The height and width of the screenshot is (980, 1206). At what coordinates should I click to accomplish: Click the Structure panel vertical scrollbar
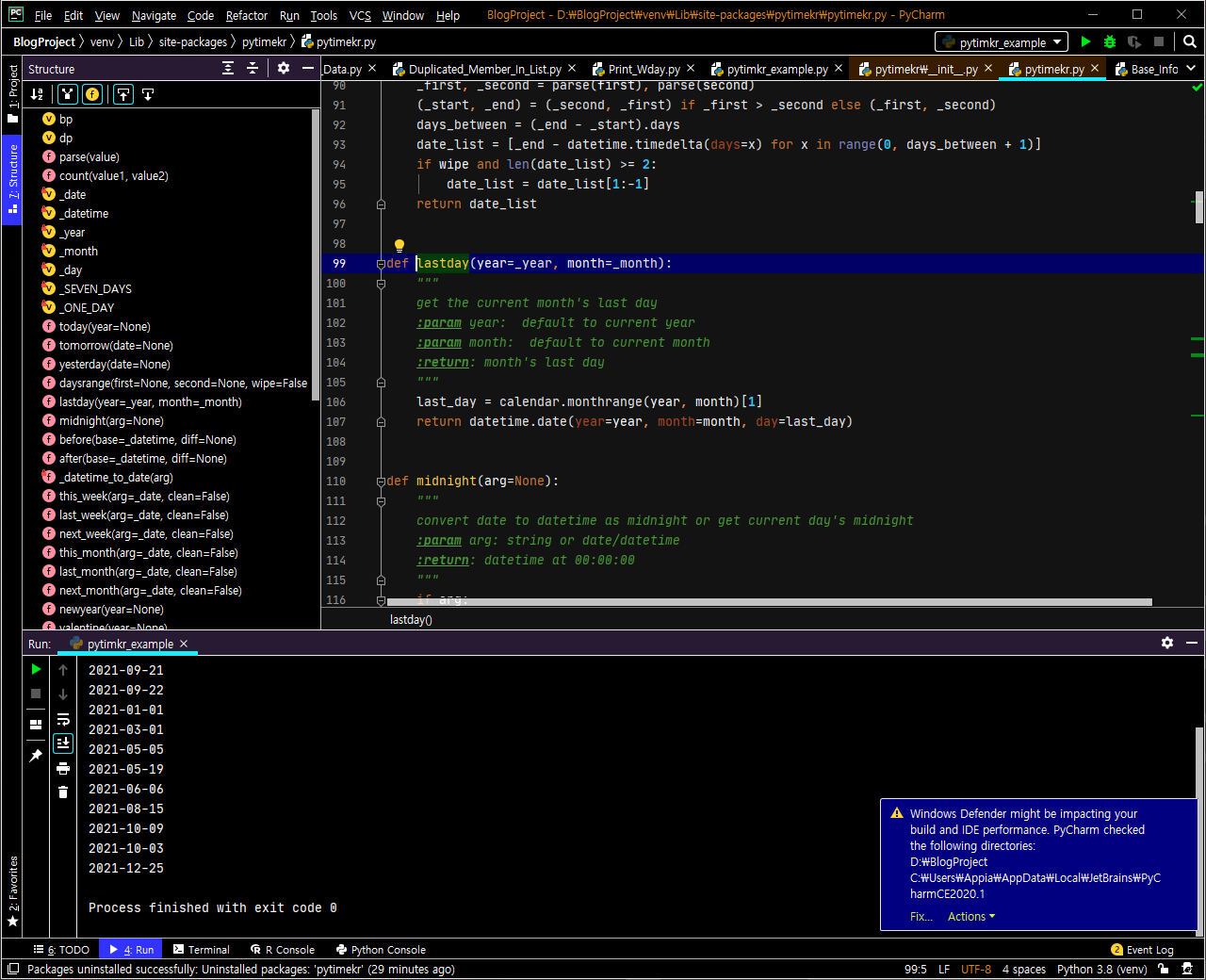(x=316, y=254)
